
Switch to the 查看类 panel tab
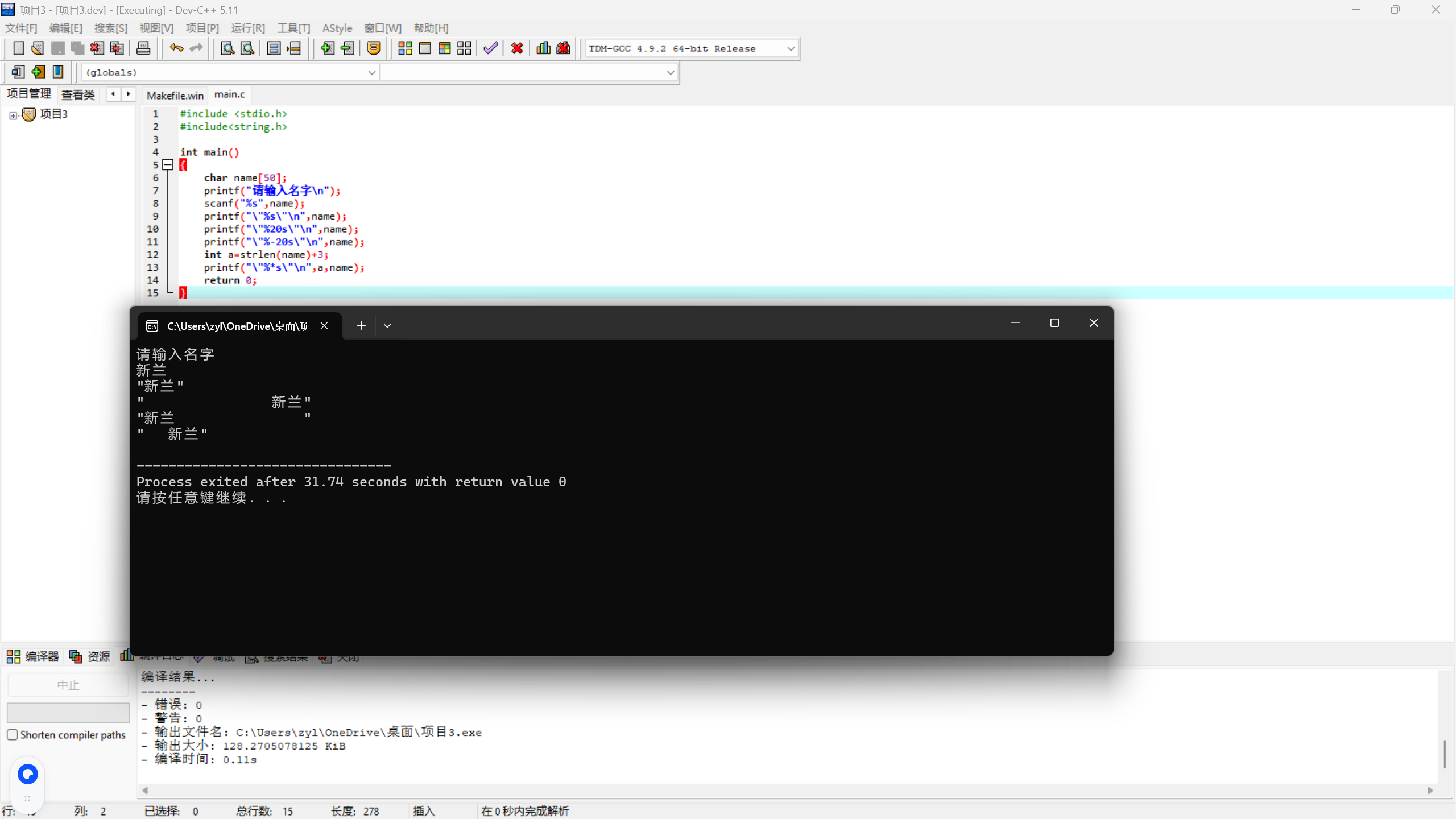tap(78, 94)
